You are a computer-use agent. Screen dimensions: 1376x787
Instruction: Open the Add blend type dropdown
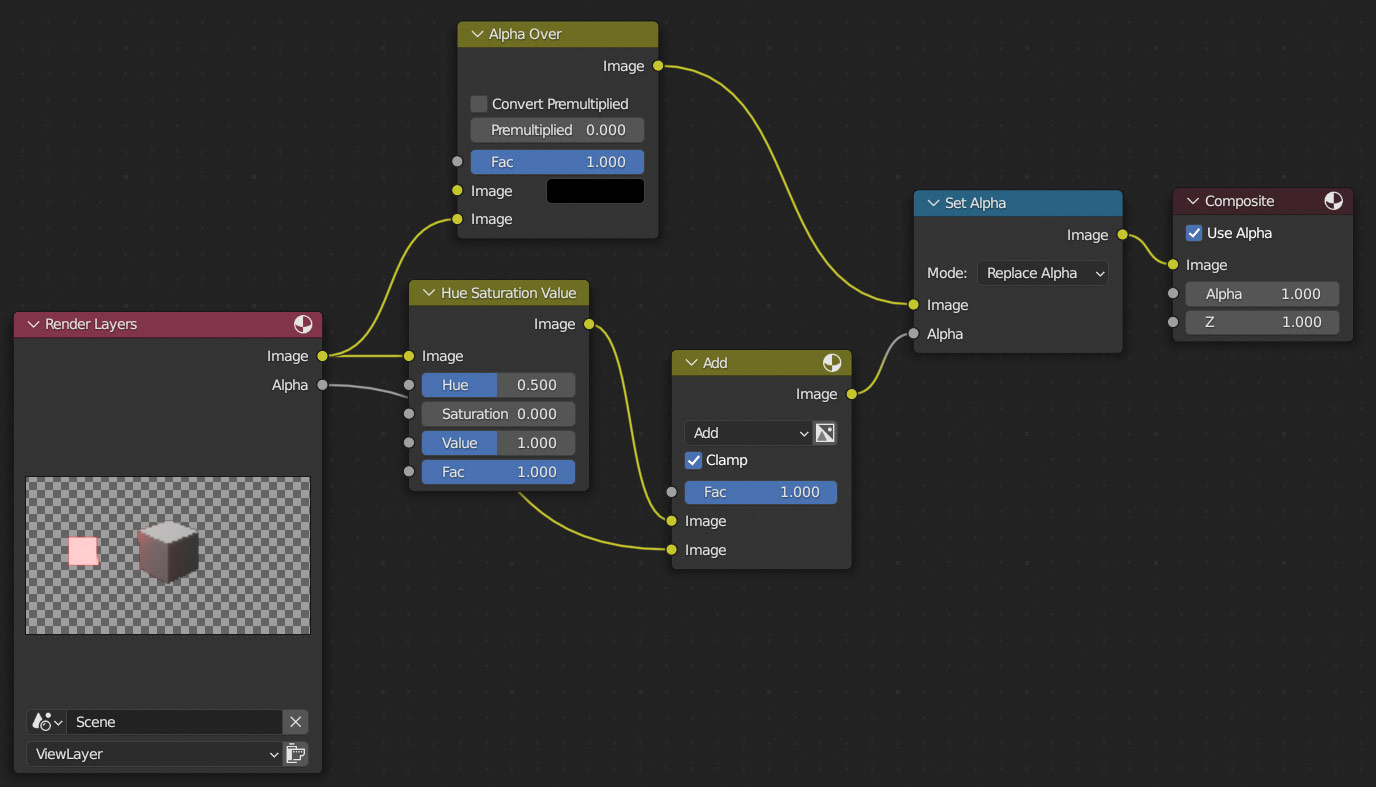tap(747, 433)
